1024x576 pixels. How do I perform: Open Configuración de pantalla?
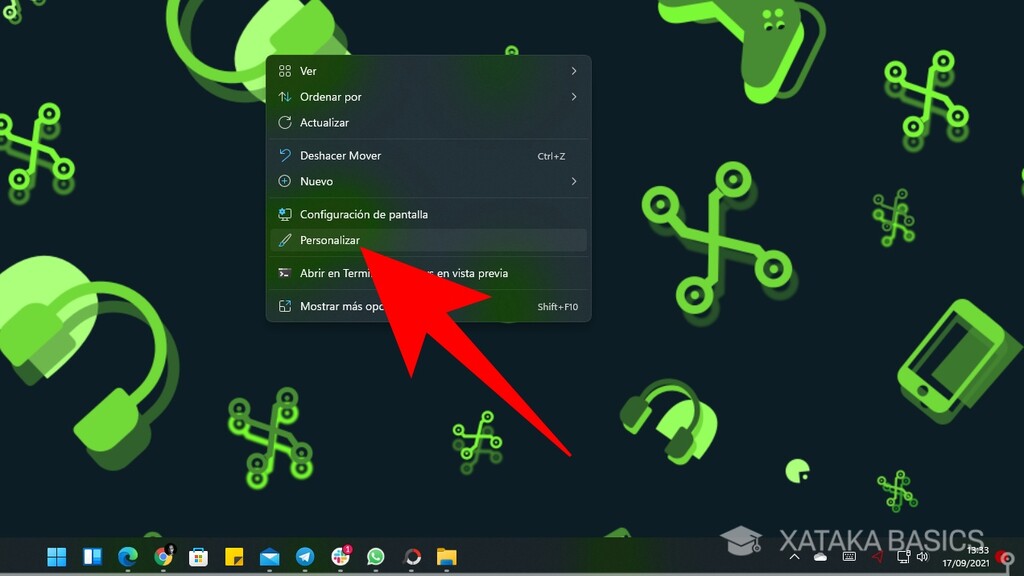[x=428, y=214]
